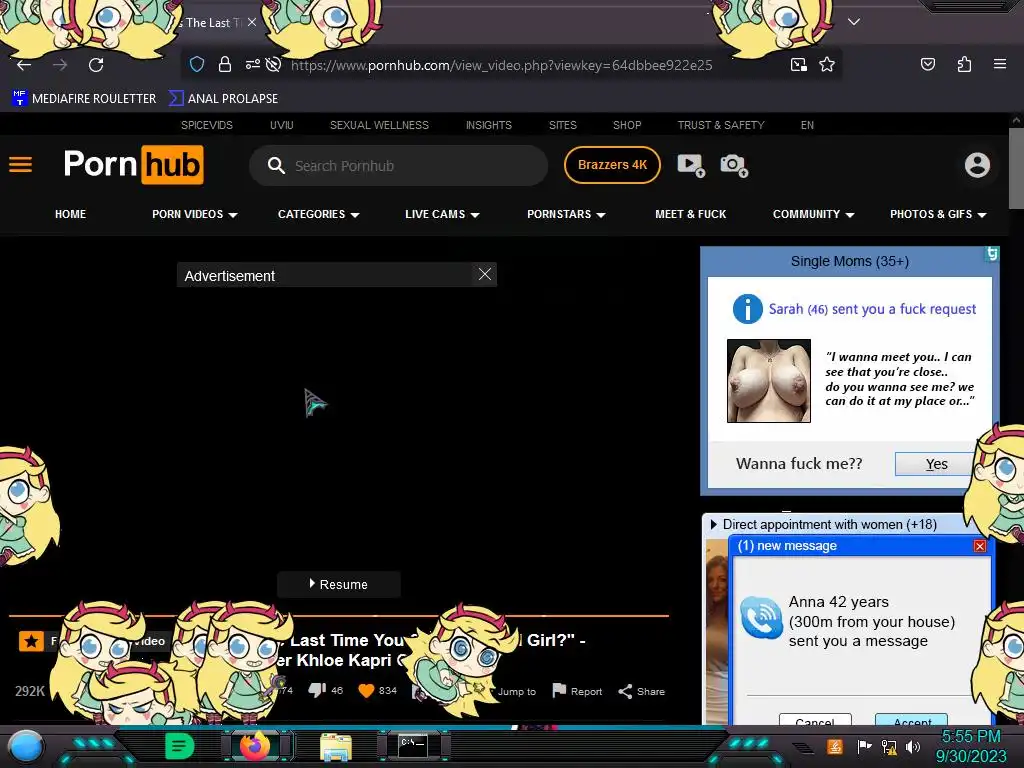Open the site permissions icon in the address bar
Screen dimensions: 1024x768
(x=252, y=65)
